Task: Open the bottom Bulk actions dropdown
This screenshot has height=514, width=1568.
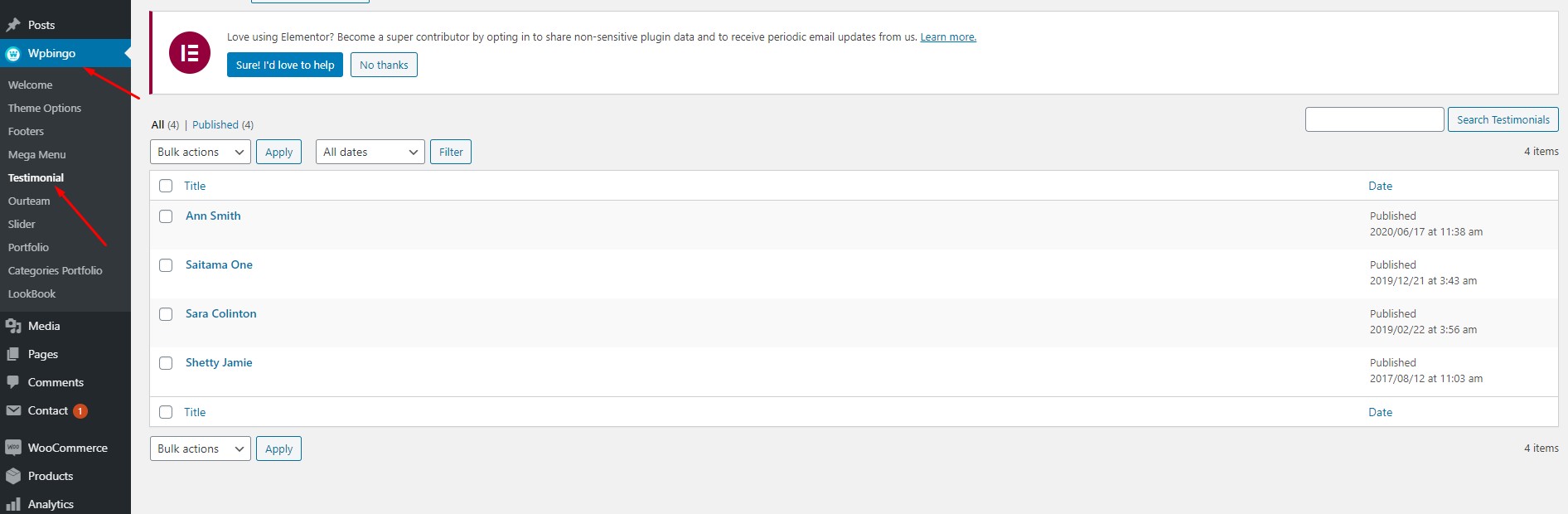Action: coord(201,449)
